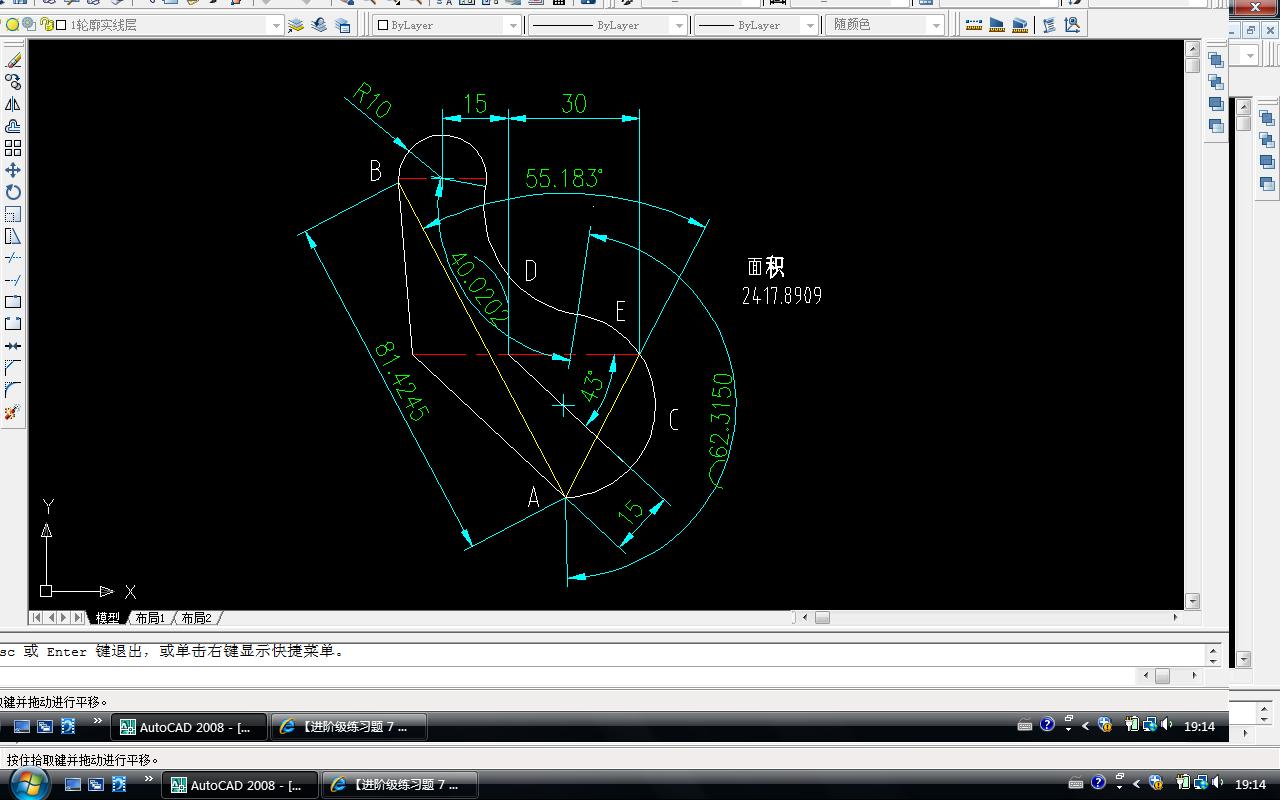Switch to the 模型 tab
The image size is (1280, 800).
107,618
